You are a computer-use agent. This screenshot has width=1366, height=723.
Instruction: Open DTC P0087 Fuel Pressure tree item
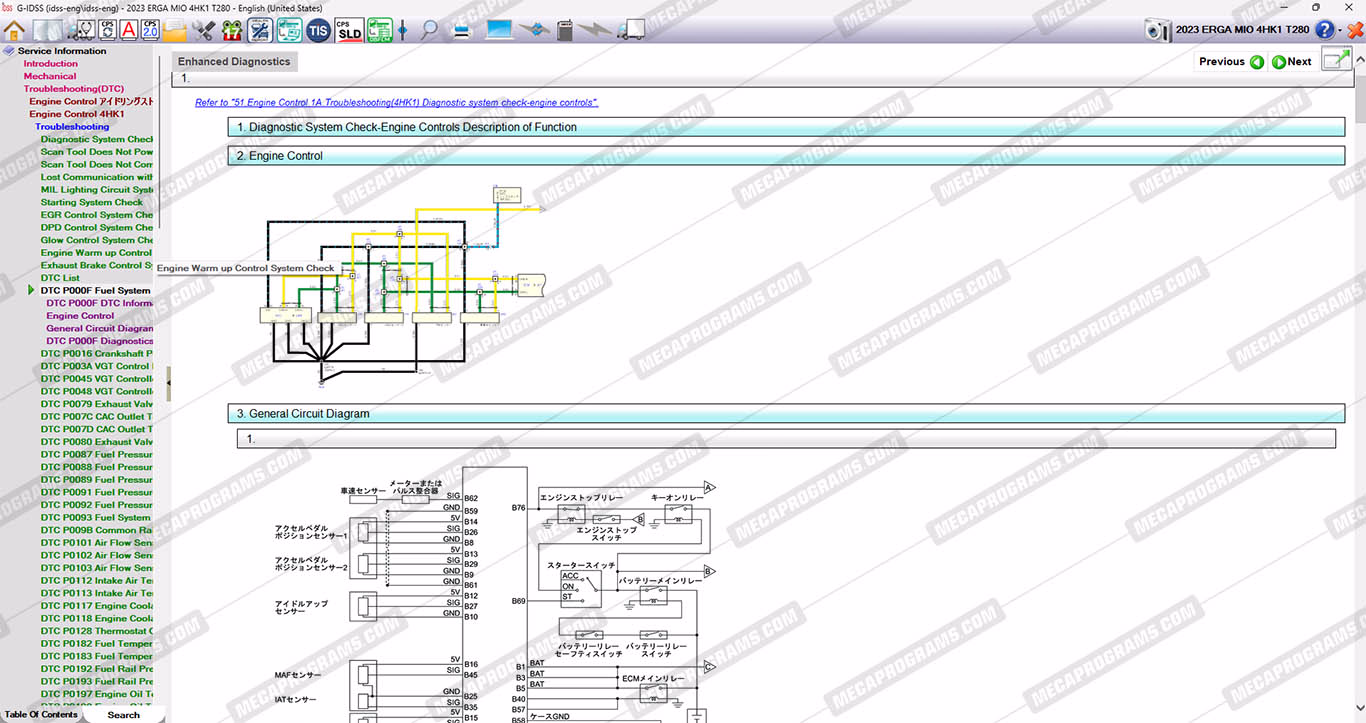[x=97, y=455]
